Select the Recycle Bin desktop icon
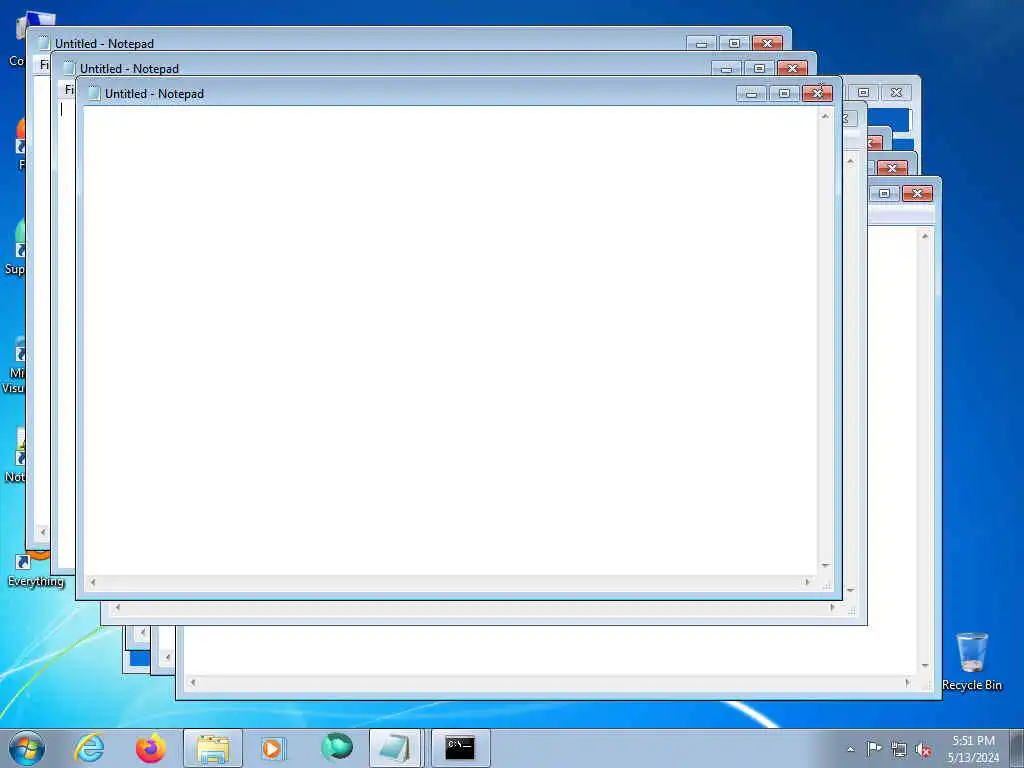 click(972, 661)
